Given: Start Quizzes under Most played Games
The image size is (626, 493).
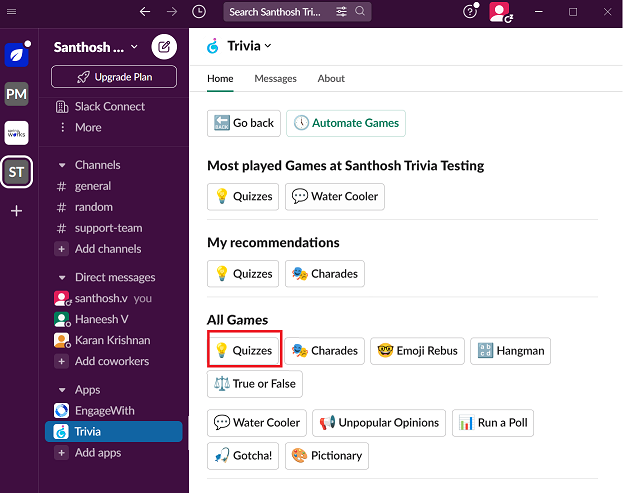Looking at the screenshot, I should pyautogui.click(x=243, y=196).
